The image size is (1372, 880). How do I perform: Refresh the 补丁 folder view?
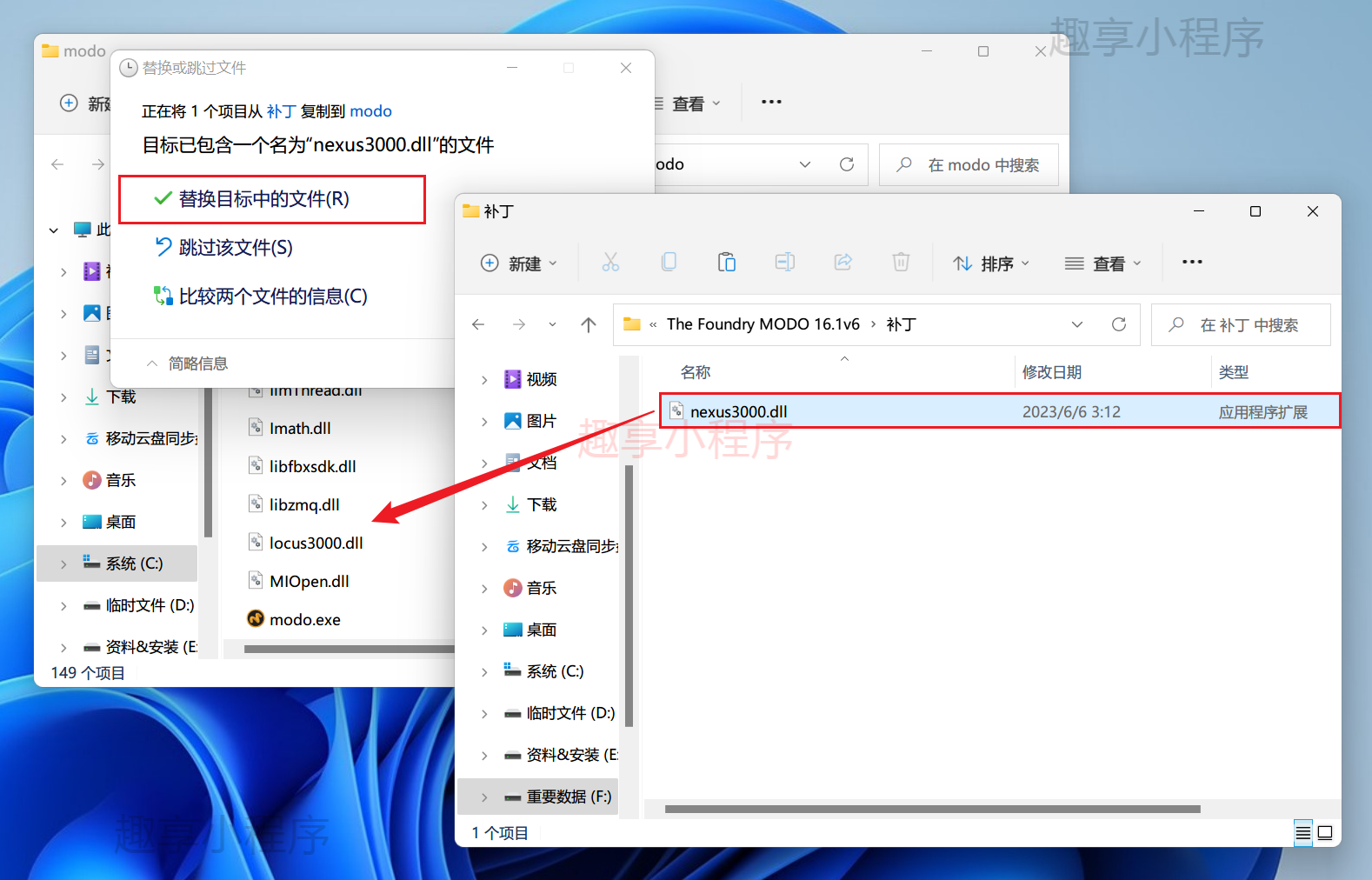coord(1119,324)
